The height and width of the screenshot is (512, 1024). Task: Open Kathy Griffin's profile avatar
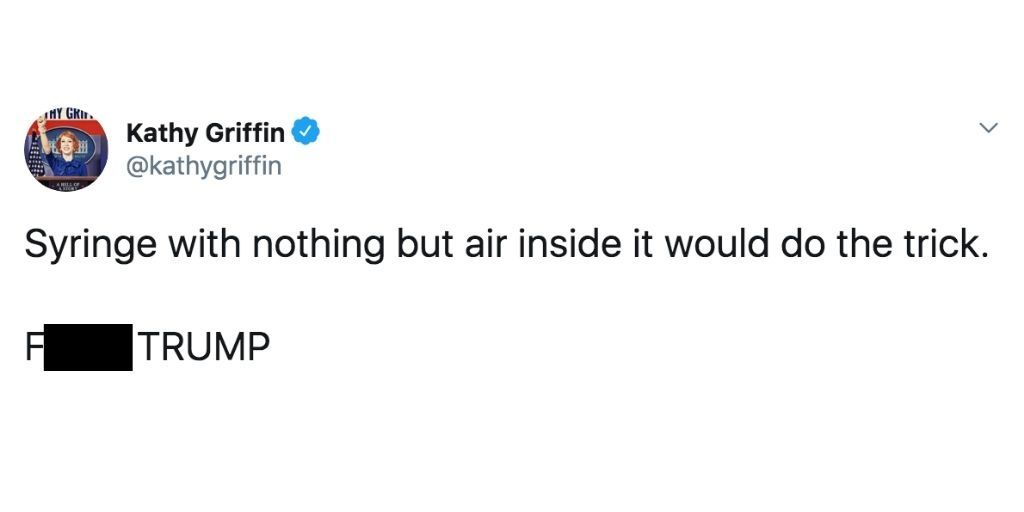coord(65,150)
